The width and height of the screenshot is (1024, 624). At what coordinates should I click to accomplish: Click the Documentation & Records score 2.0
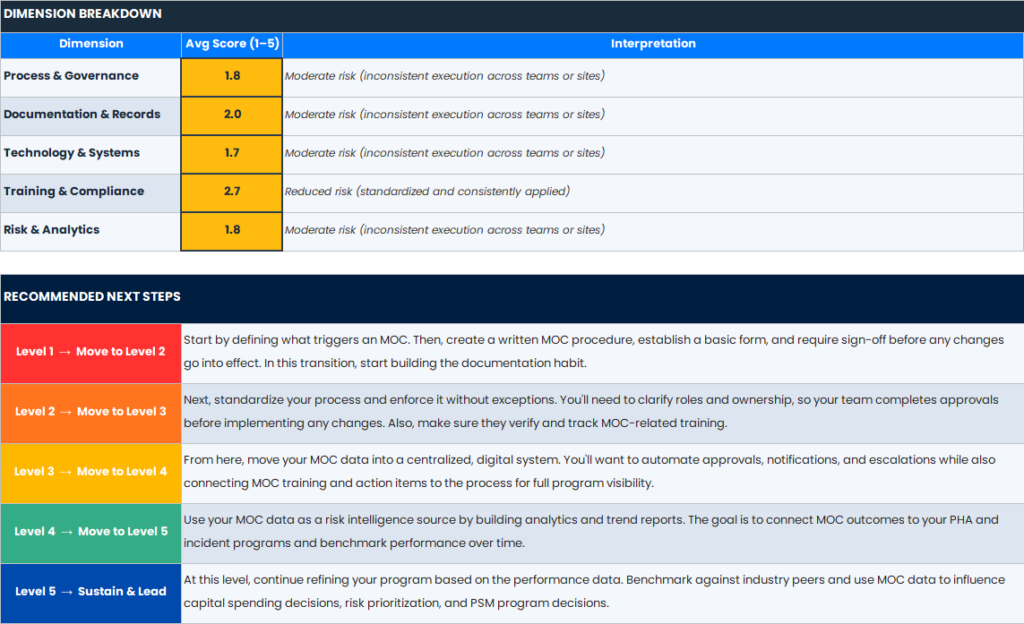(232, 116)
